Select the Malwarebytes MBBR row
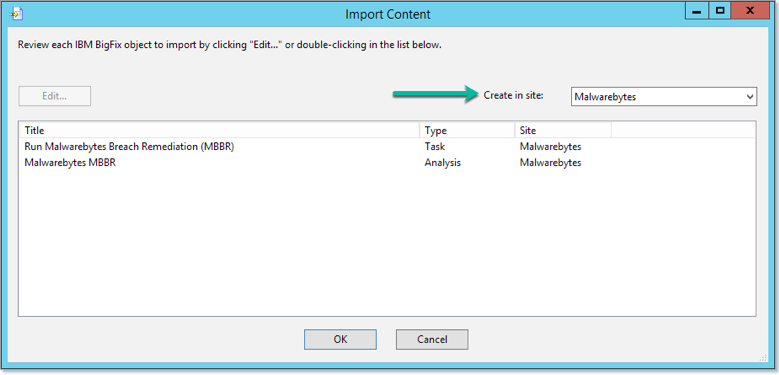 coord(387,162)
